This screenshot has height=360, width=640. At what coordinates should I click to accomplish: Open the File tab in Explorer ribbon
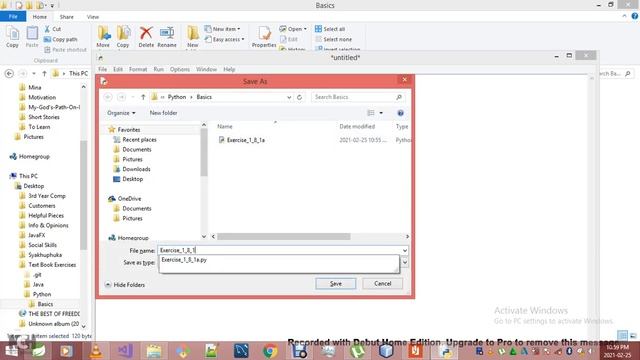[x=13, y=17]
